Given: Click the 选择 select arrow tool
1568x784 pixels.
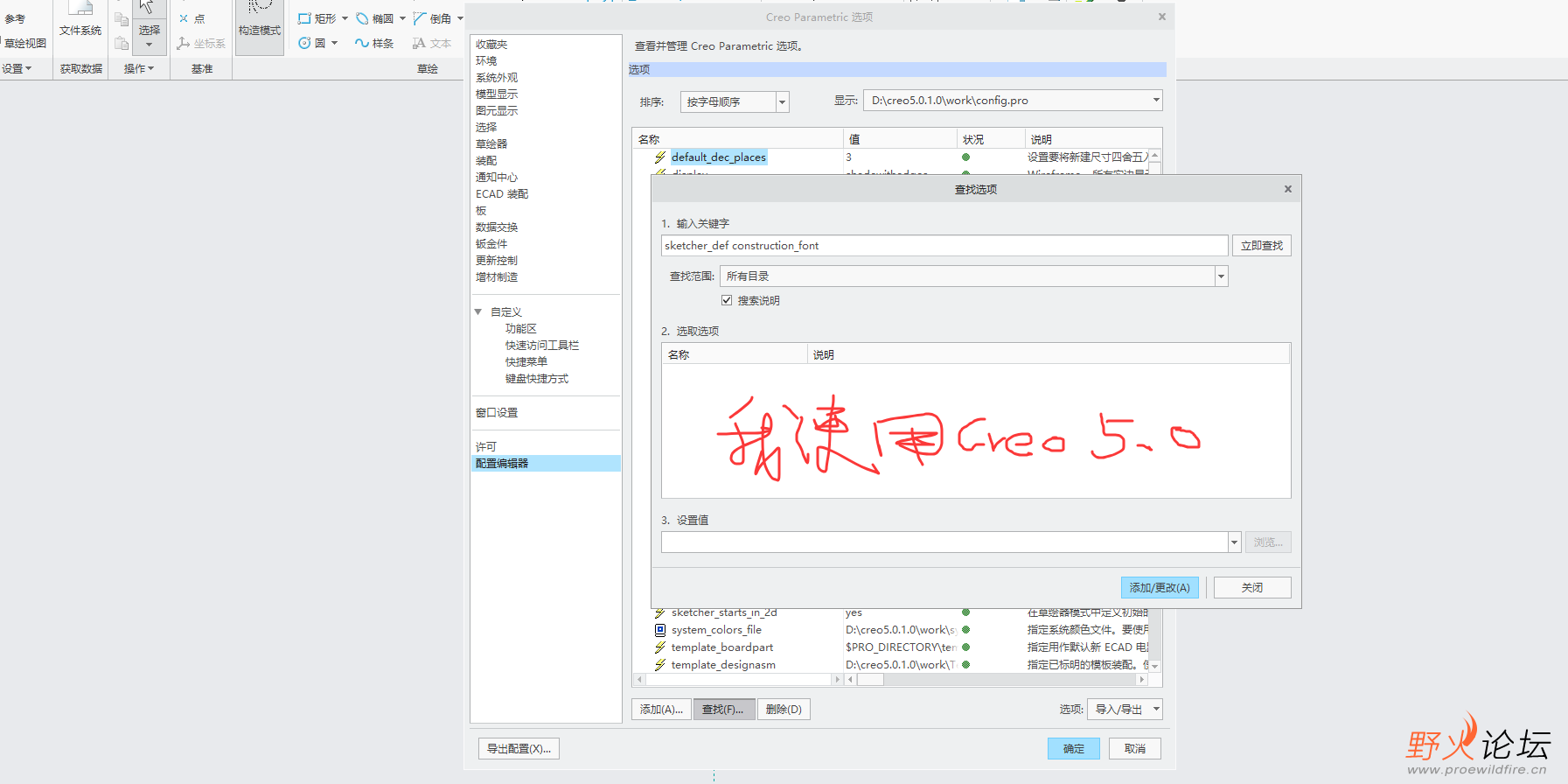Looking at the screenshot, I should tap(149, 10).
